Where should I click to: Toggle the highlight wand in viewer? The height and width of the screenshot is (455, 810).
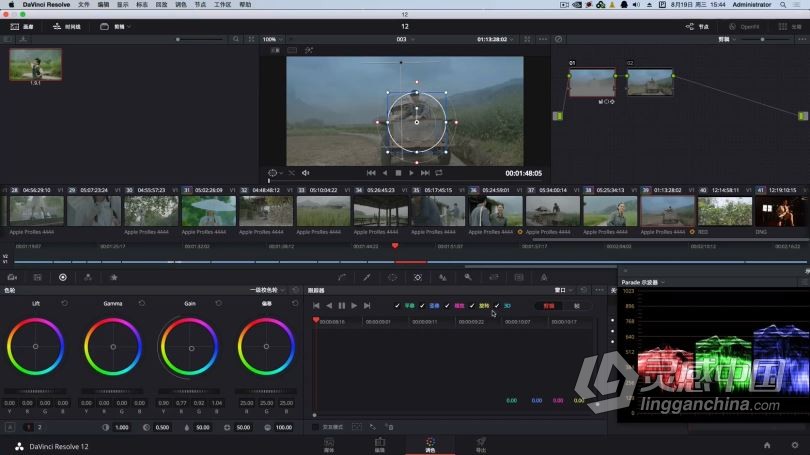pos(309,50)
